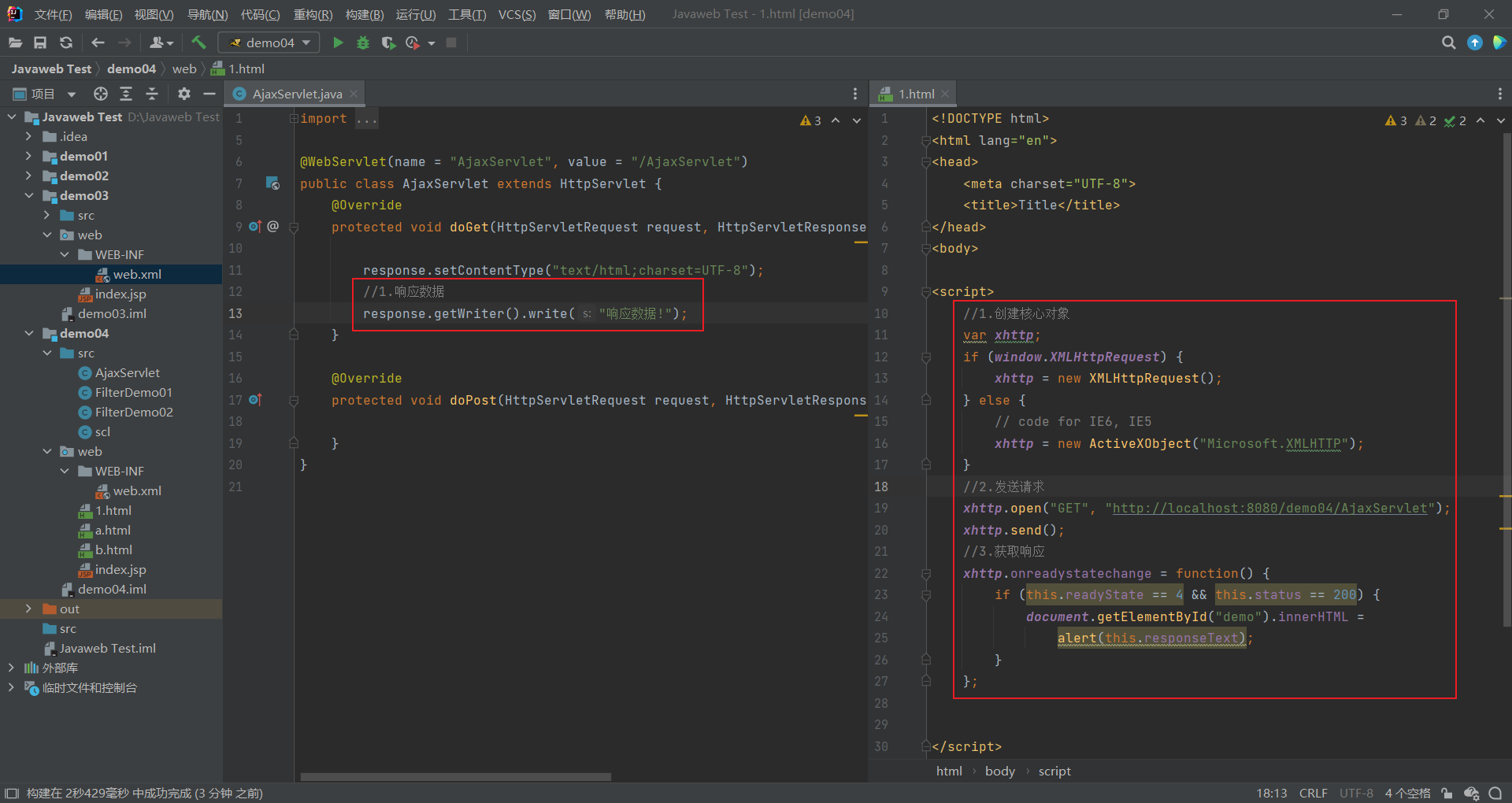The width and height of the screenshot is (1512, 803).
Task: Click the profiler run icon
Action: pyautogui.click(x=413, y=43)
